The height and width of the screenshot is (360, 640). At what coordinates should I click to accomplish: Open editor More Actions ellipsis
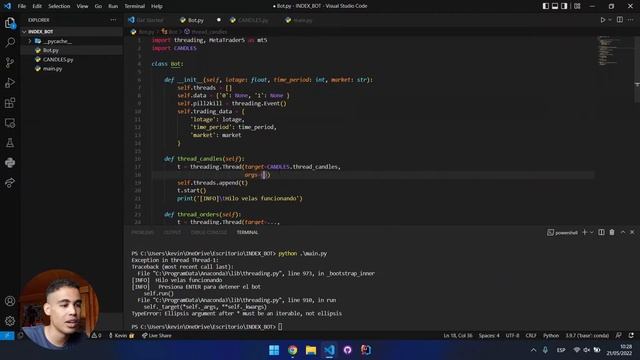point(631,20)
